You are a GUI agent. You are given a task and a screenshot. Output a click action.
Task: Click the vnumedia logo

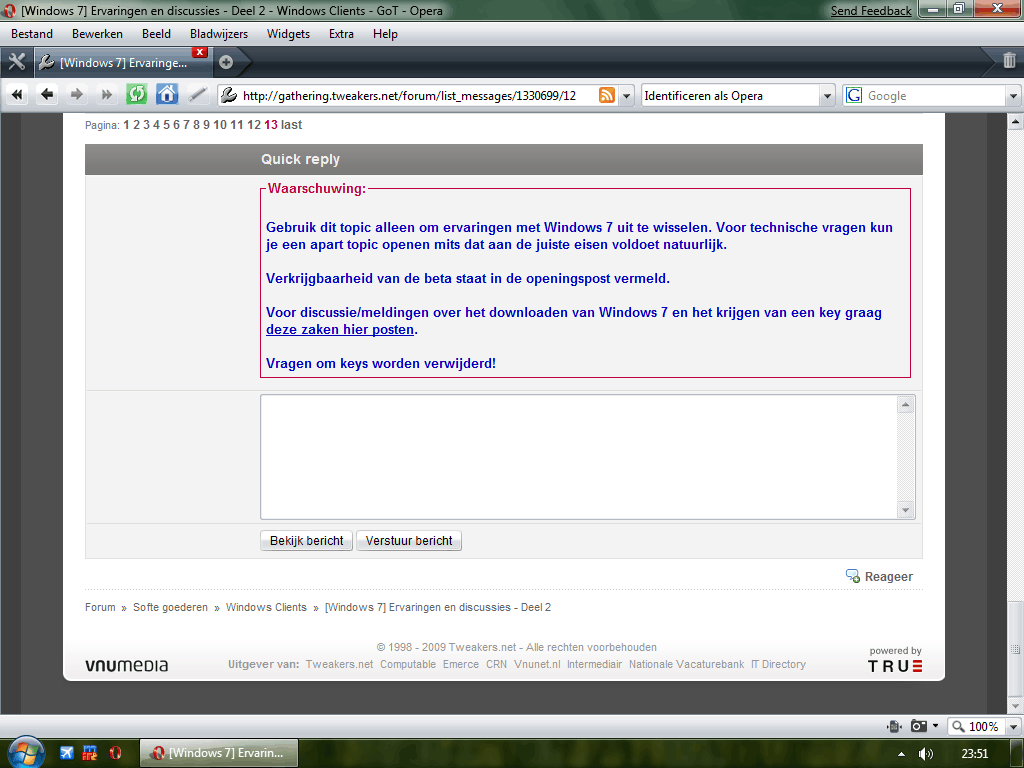tap(127, 665)
